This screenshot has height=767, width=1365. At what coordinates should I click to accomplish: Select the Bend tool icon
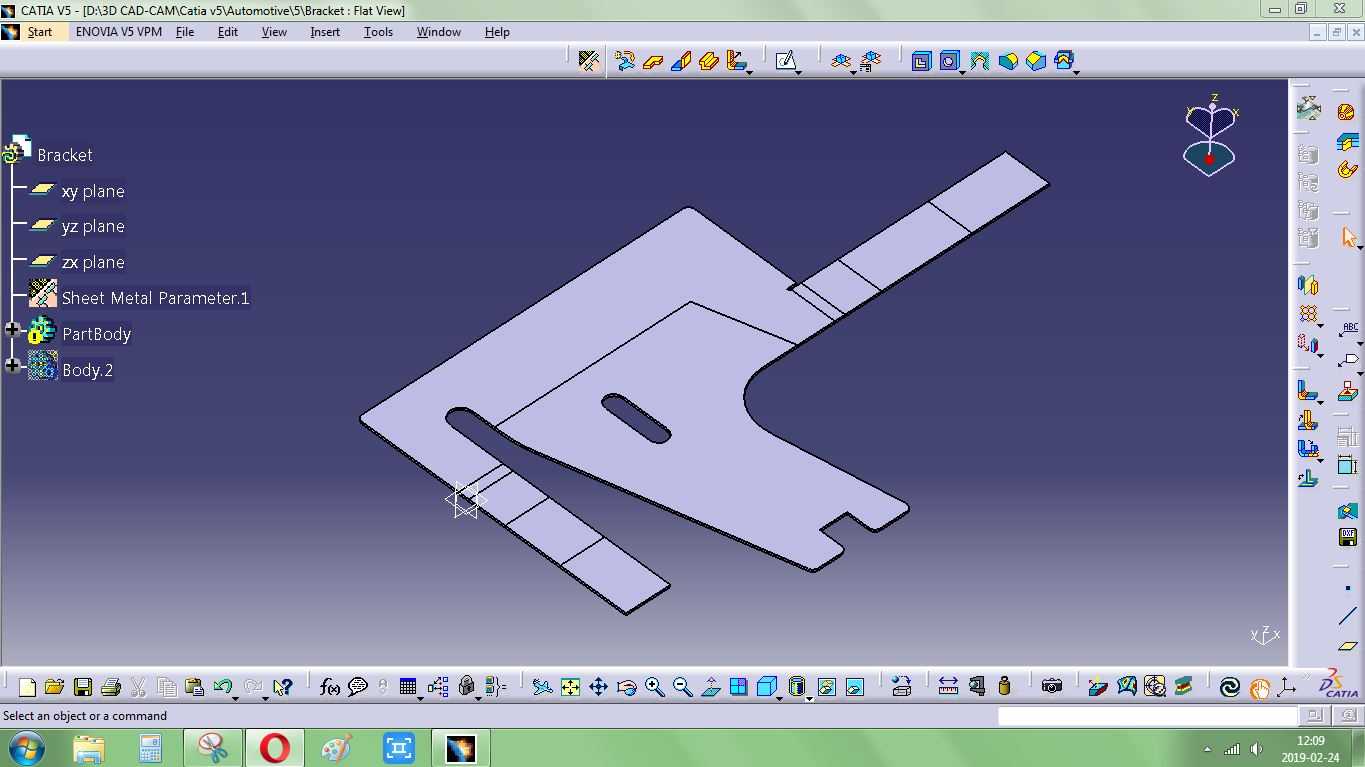[736, 61]
